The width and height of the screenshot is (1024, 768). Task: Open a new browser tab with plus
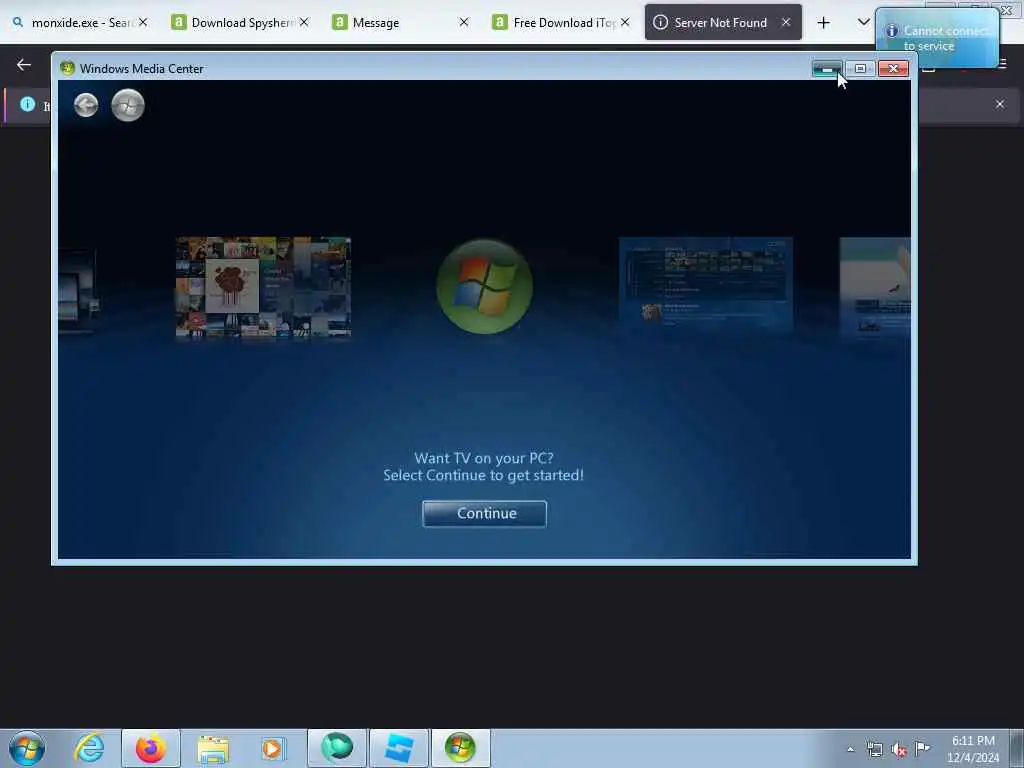pos(824,23)
